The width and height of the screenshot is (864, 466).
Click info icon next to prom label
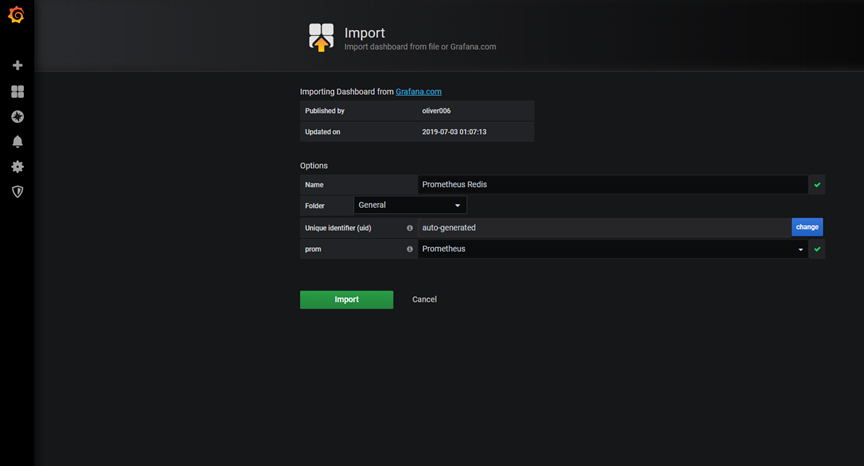409,249
